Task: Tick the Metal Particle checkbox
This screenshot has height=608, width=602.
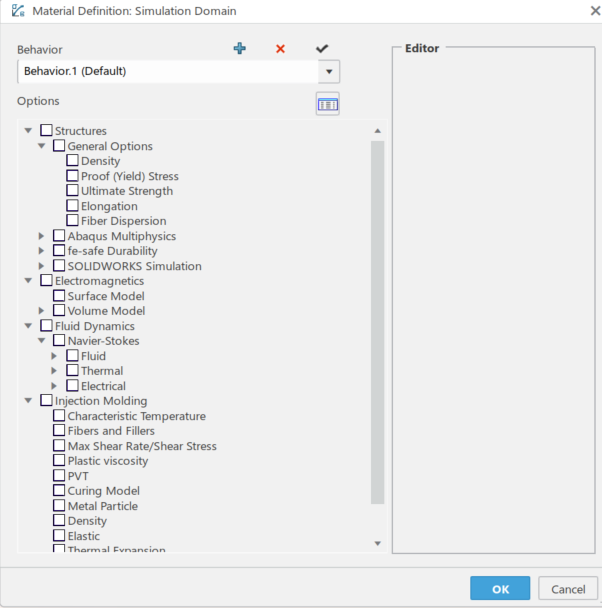Action: (x=59, y=505)
